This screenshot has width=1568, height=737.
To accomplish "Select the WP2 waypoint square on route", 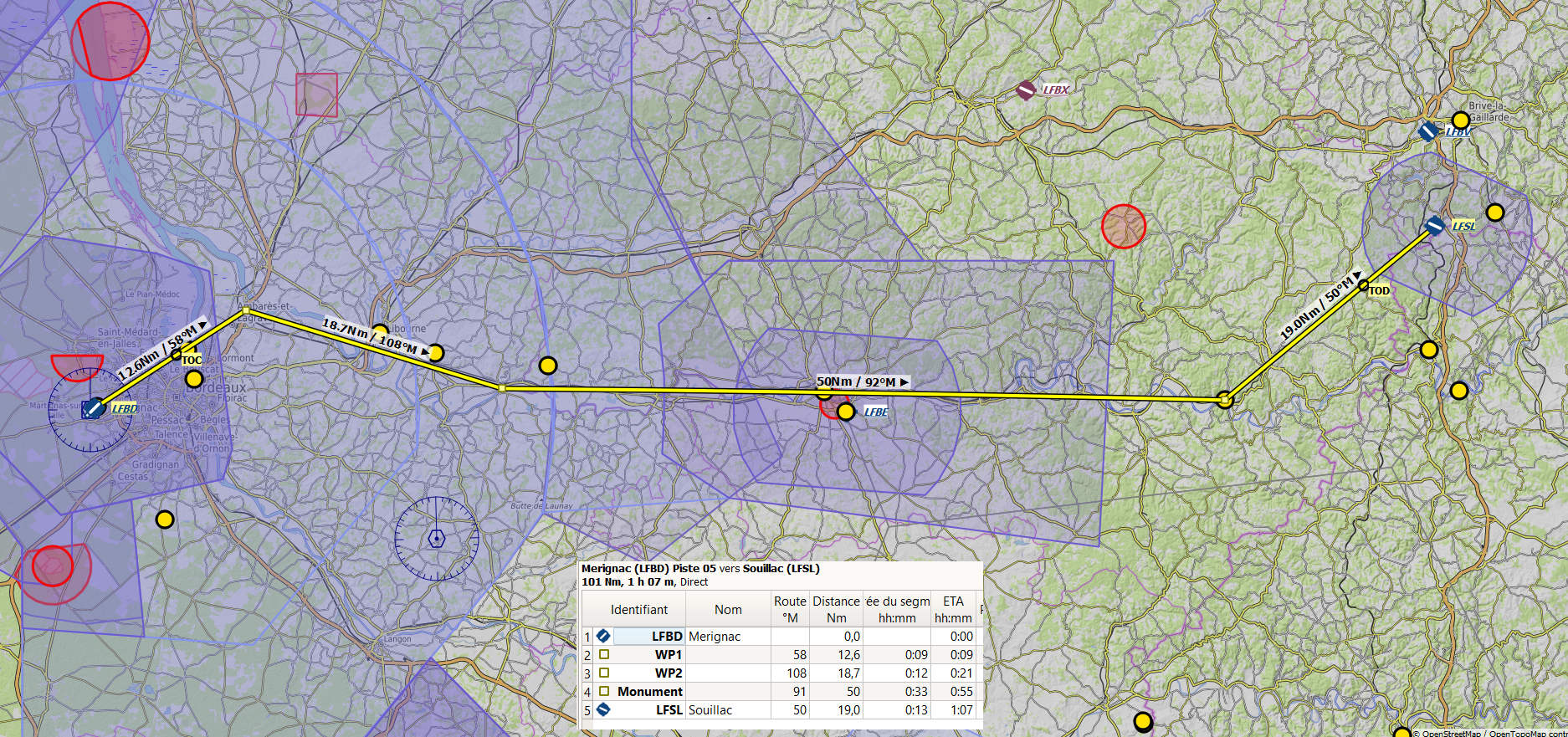I will (502, 388).
